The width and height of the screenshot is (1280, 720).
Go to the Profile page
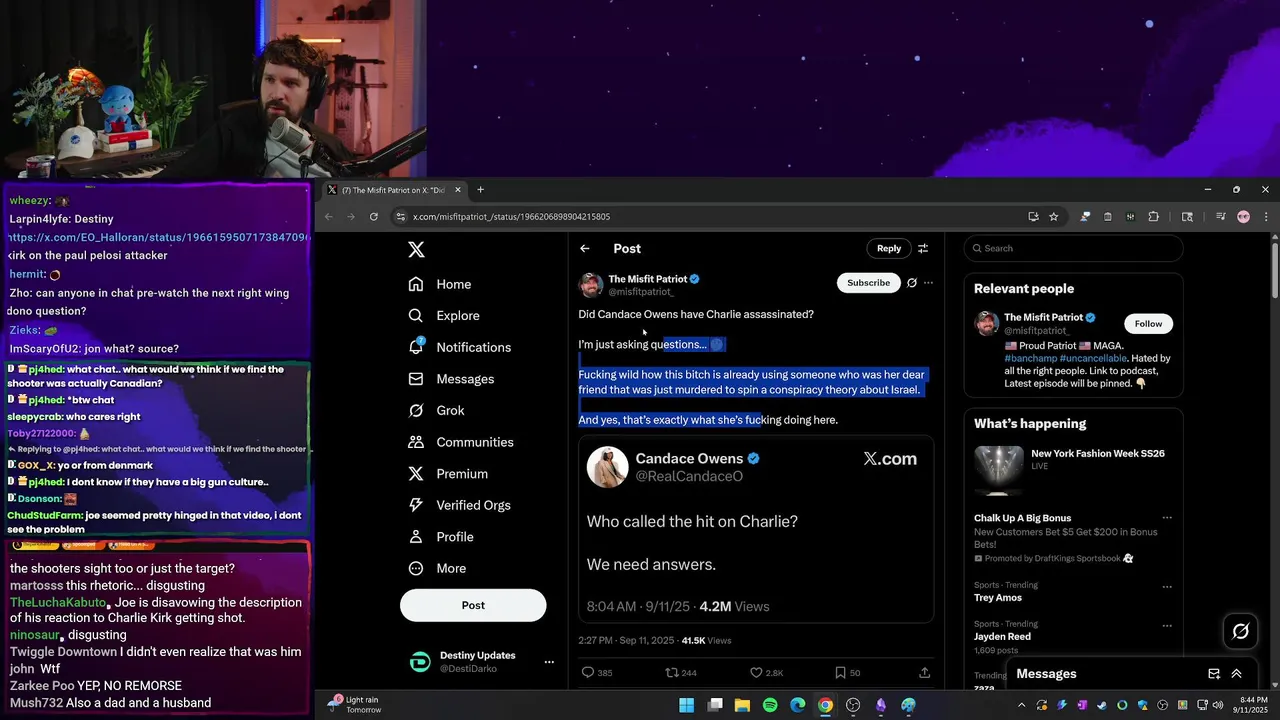[441, 537]
